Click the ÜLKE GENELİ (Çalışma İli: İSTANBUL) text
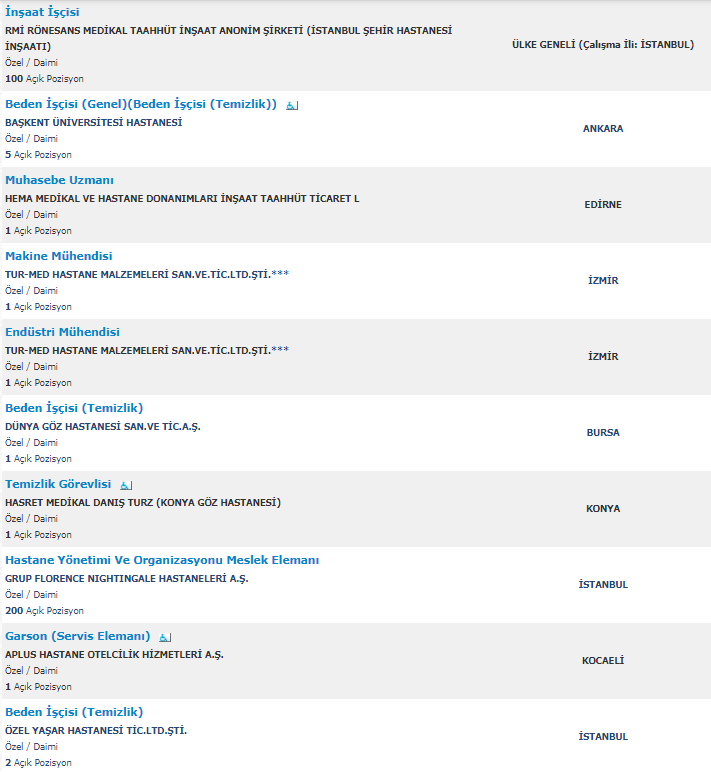Image resolution: width=711 pixels, height=772 pixels. pyautogui.click(x=602, y=45)
